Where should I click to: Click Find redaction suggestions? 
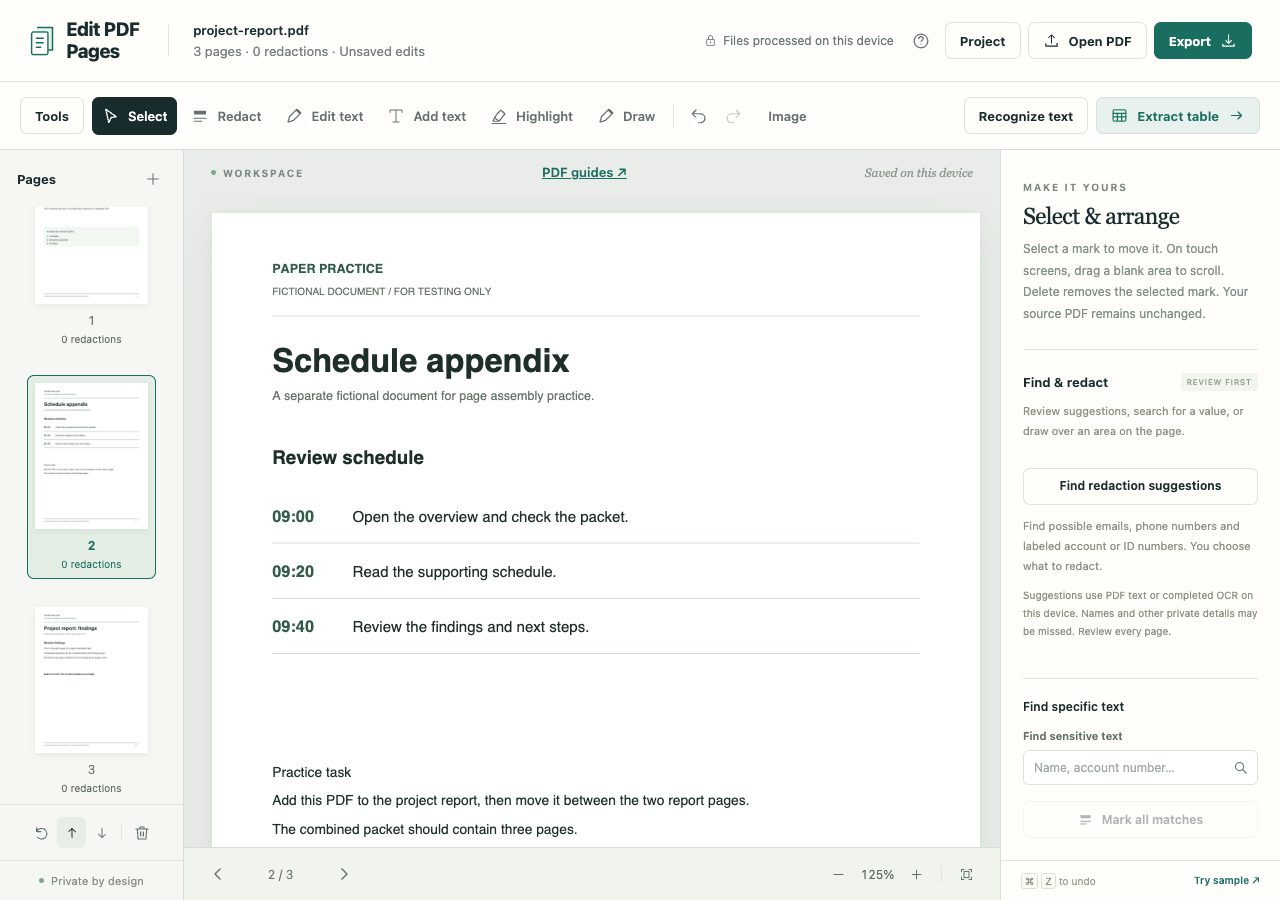pyautogui.click(x=1140, y=486)
